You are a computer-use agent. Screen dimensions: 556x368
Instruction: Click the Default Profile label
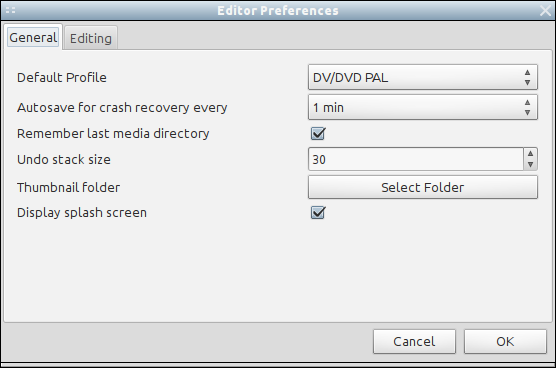pyautogui.click(x=62, y=77)
